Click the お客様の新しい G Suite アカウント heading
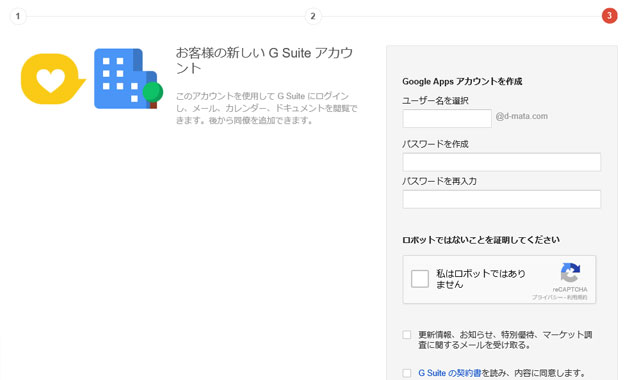 pyautogui.click(x=264, y=60)
